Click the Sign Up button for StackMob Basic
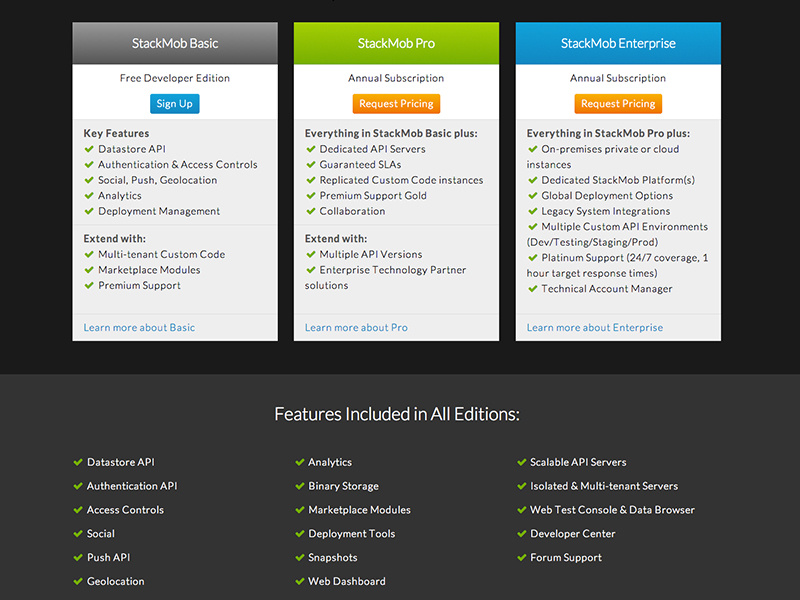 (174, 104)
